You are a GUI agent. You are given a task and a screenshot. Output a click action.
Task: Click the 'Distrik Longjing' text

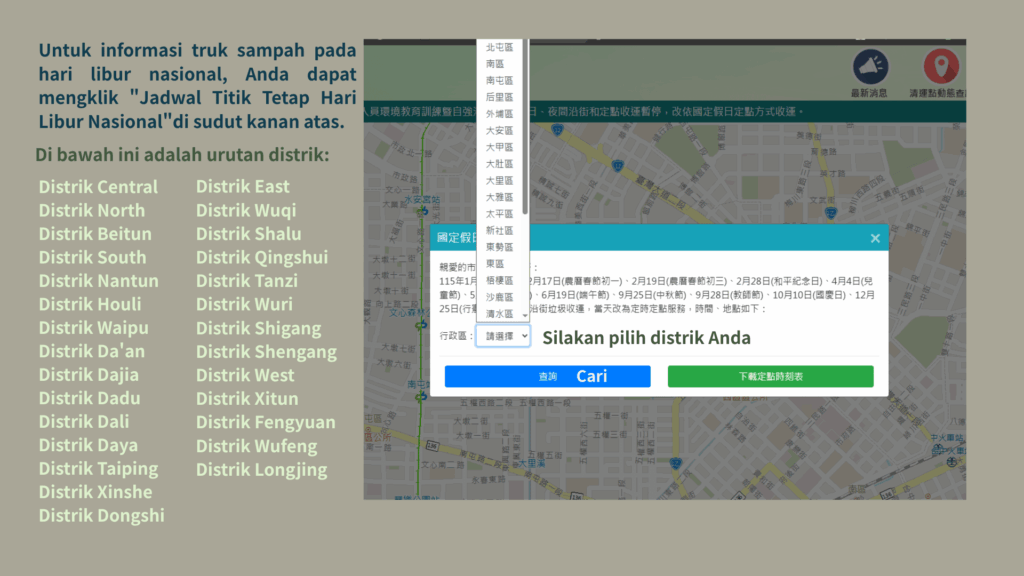click(x=261, y=470)
